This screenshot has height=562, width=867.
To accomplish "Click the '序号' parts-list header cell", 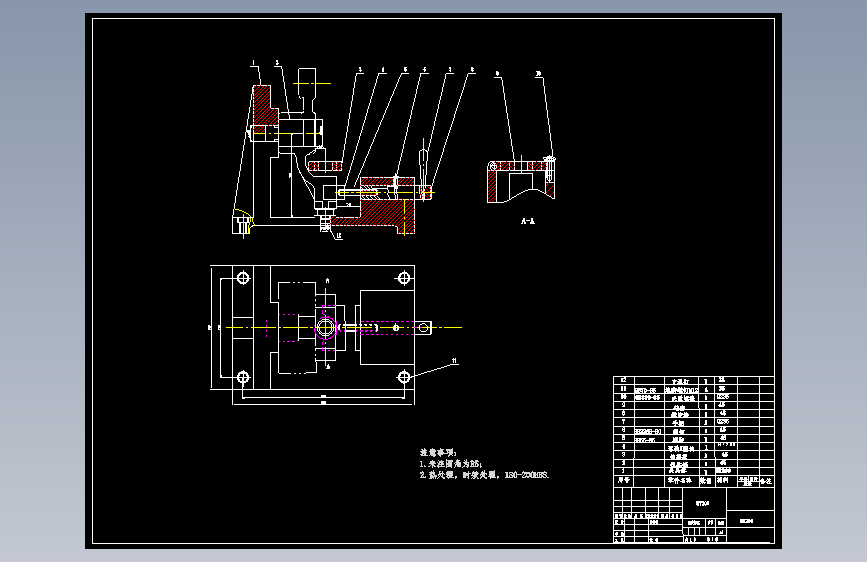I will 624,481.
